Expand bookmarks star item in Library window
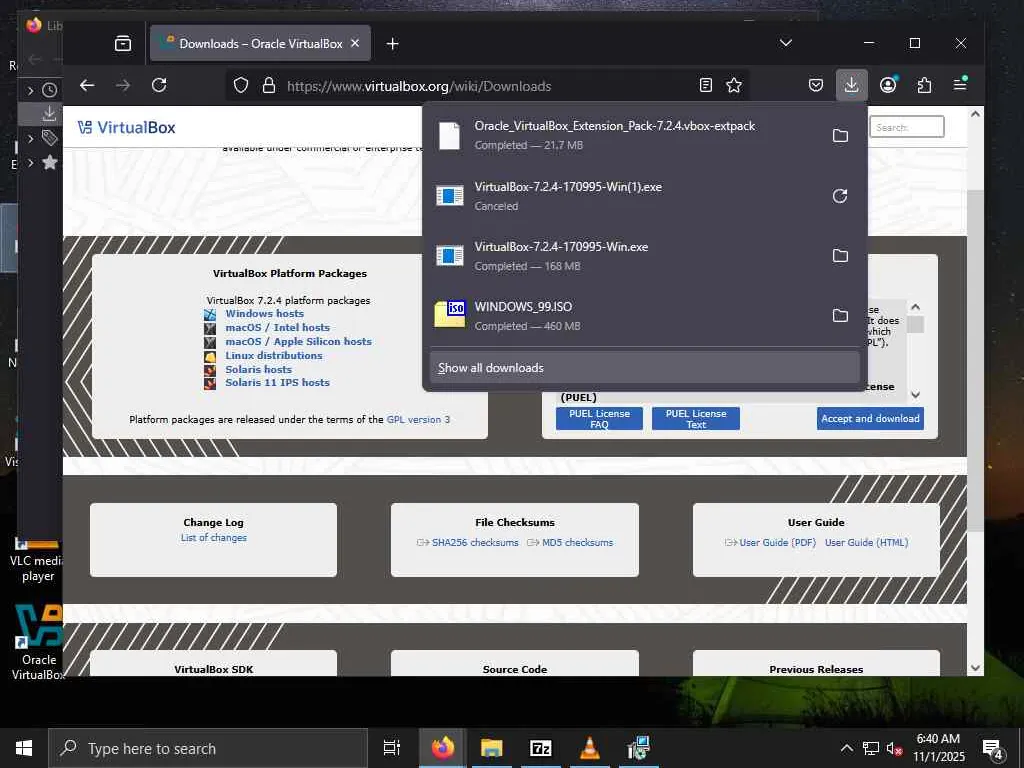The image size is (1024, 768). coord(31,162)
